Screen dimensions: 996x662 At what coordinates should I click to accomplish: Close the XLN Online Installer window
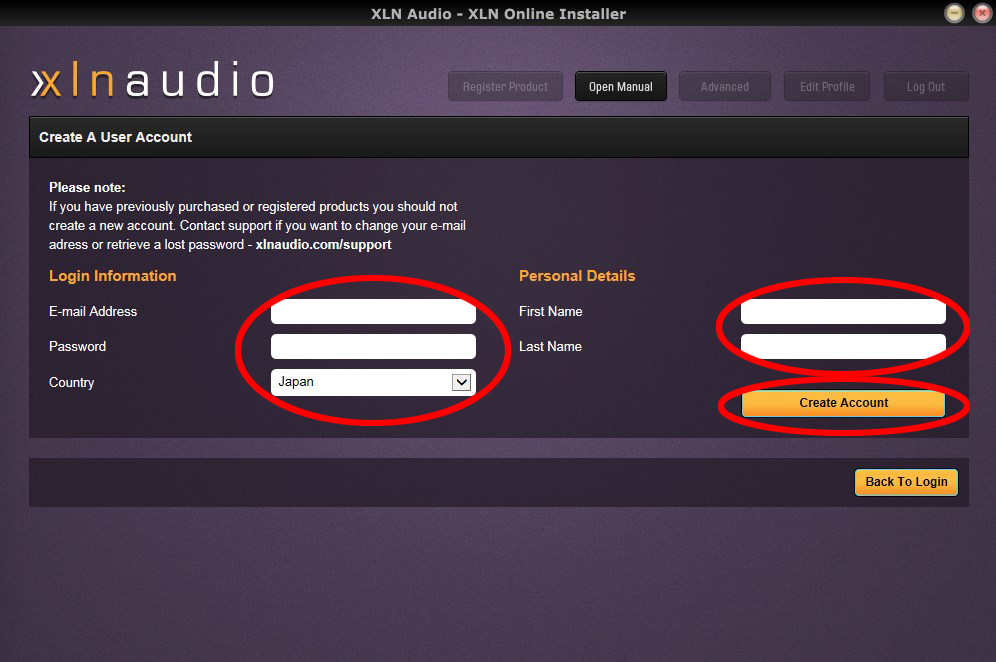pos(982,13)
